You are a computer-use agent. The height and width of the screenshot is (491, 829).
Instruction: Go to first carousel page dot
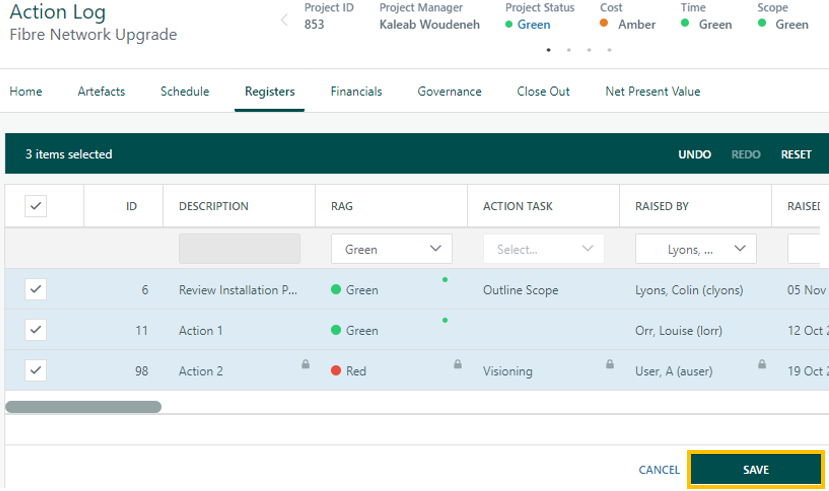click(x=549, y=50)
